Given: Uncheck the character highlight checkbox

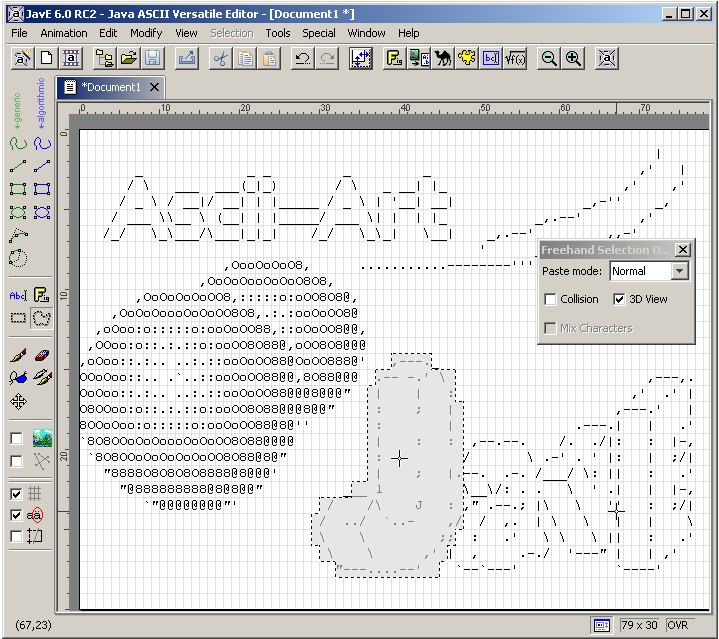Looking at the screenshot, I should pos(17,515).
